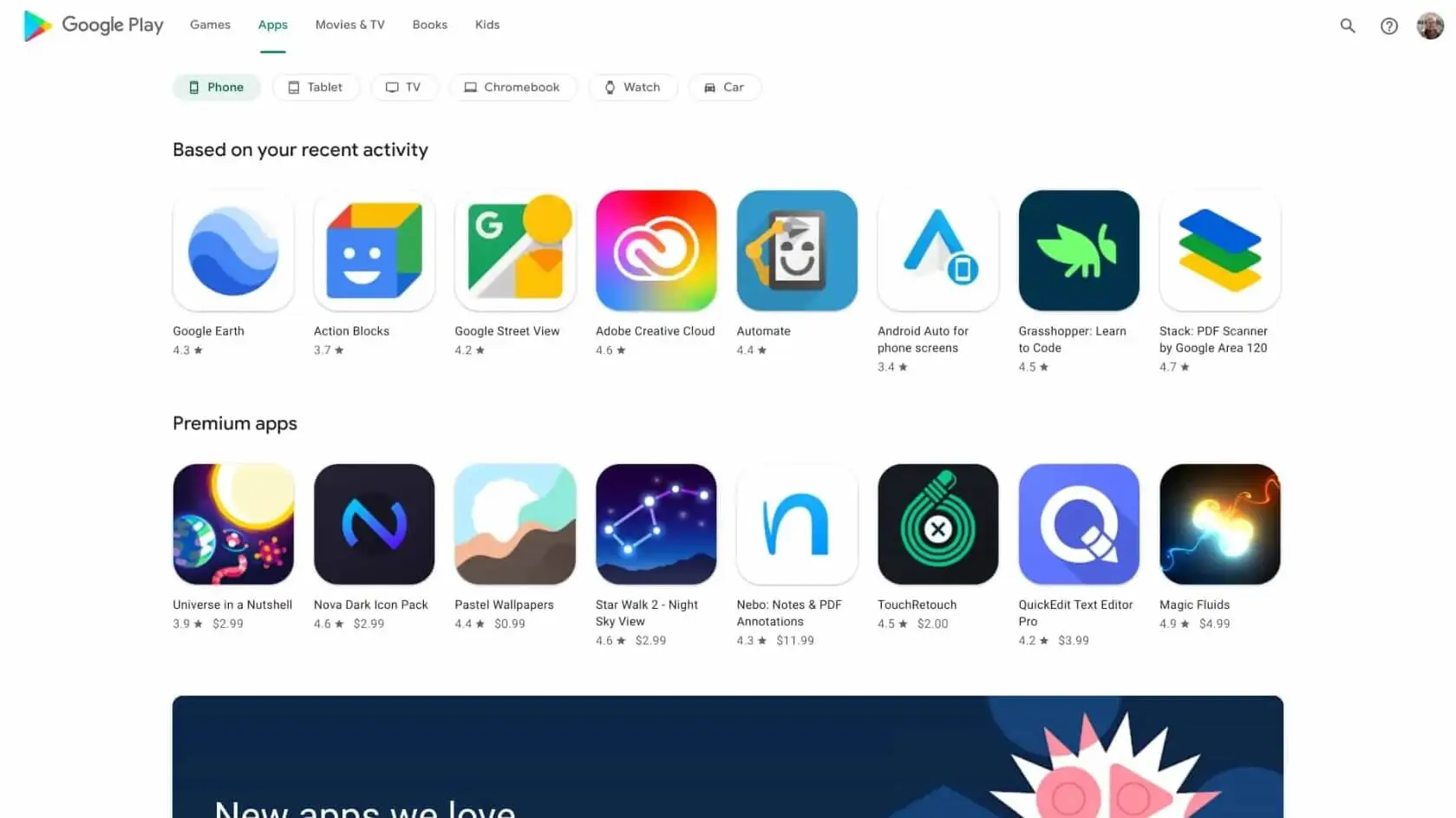Open the TouchRetouch app icon
The image size is (1456, 818).
(x=937, y=524)
